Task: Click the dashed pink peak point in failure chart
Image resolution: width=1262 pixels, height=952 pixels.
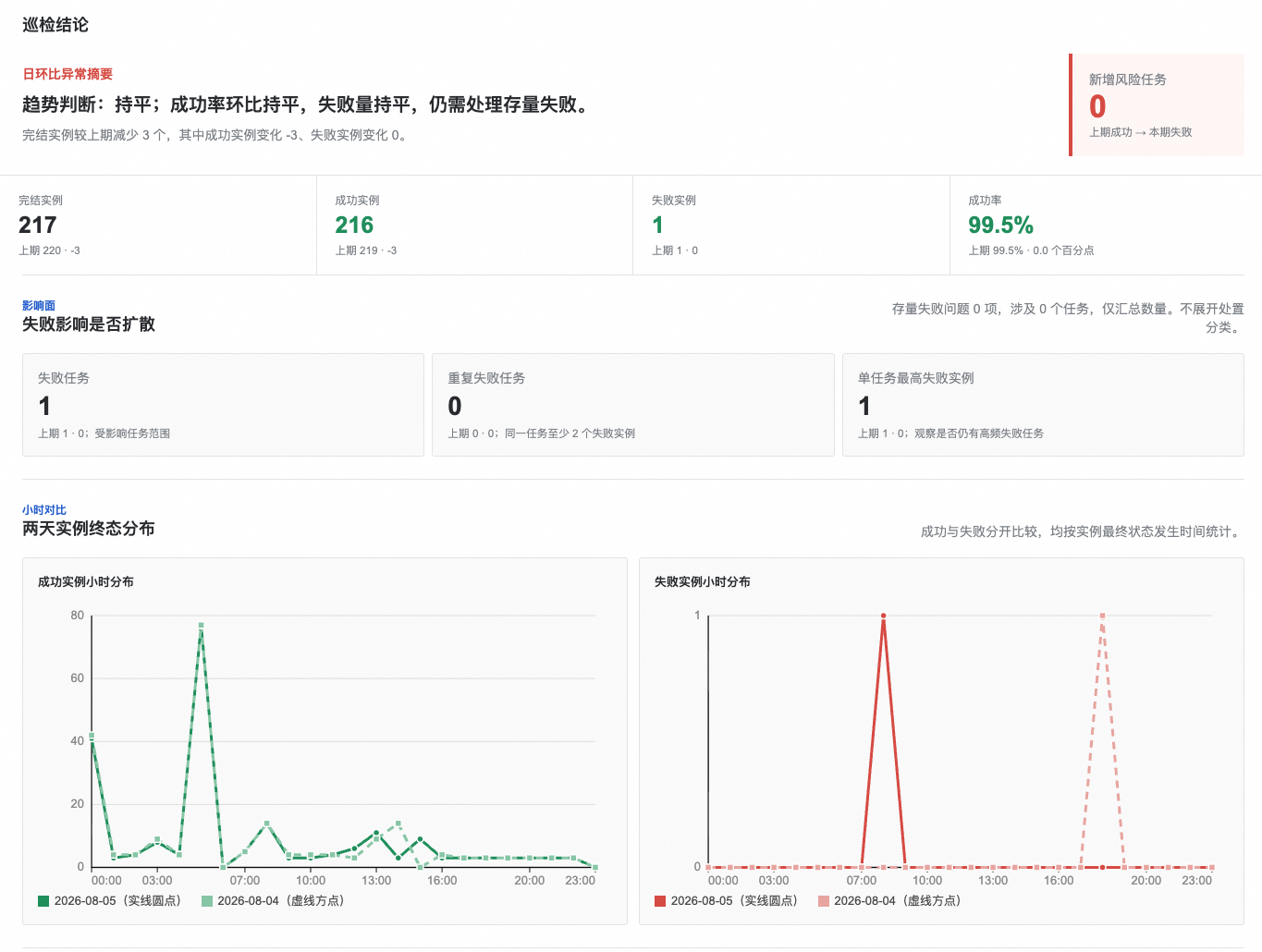Action: click(1102, 616)
